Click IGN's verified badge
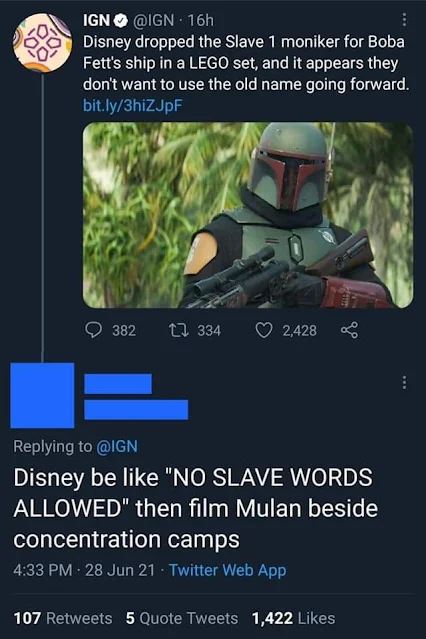Screen dimensions: 426x639 point(121,20)
